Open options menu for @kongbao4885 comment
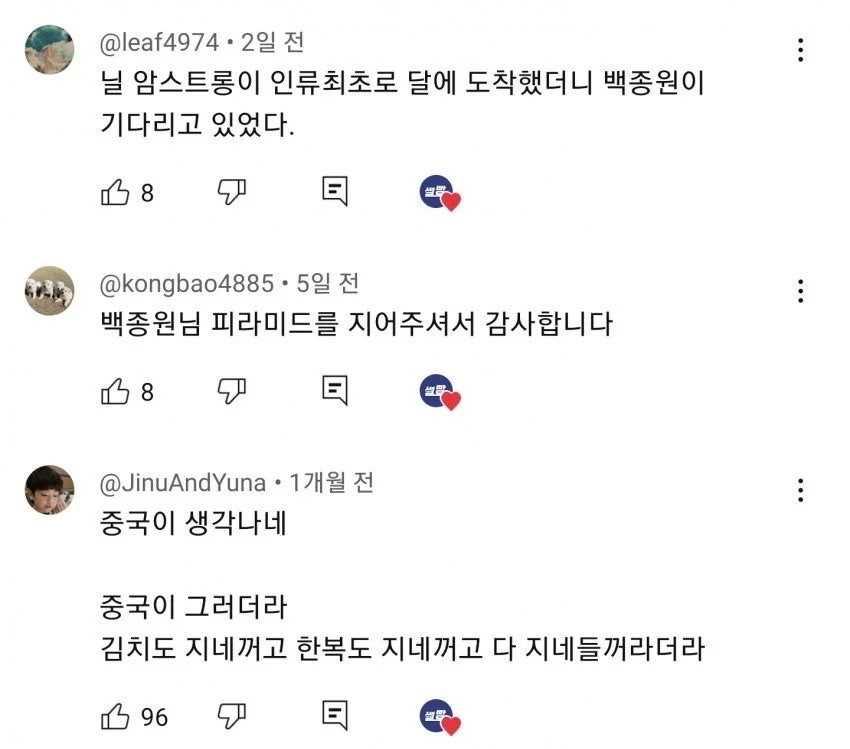The width and height of the screenshot is (850, 749). [800, 291]
